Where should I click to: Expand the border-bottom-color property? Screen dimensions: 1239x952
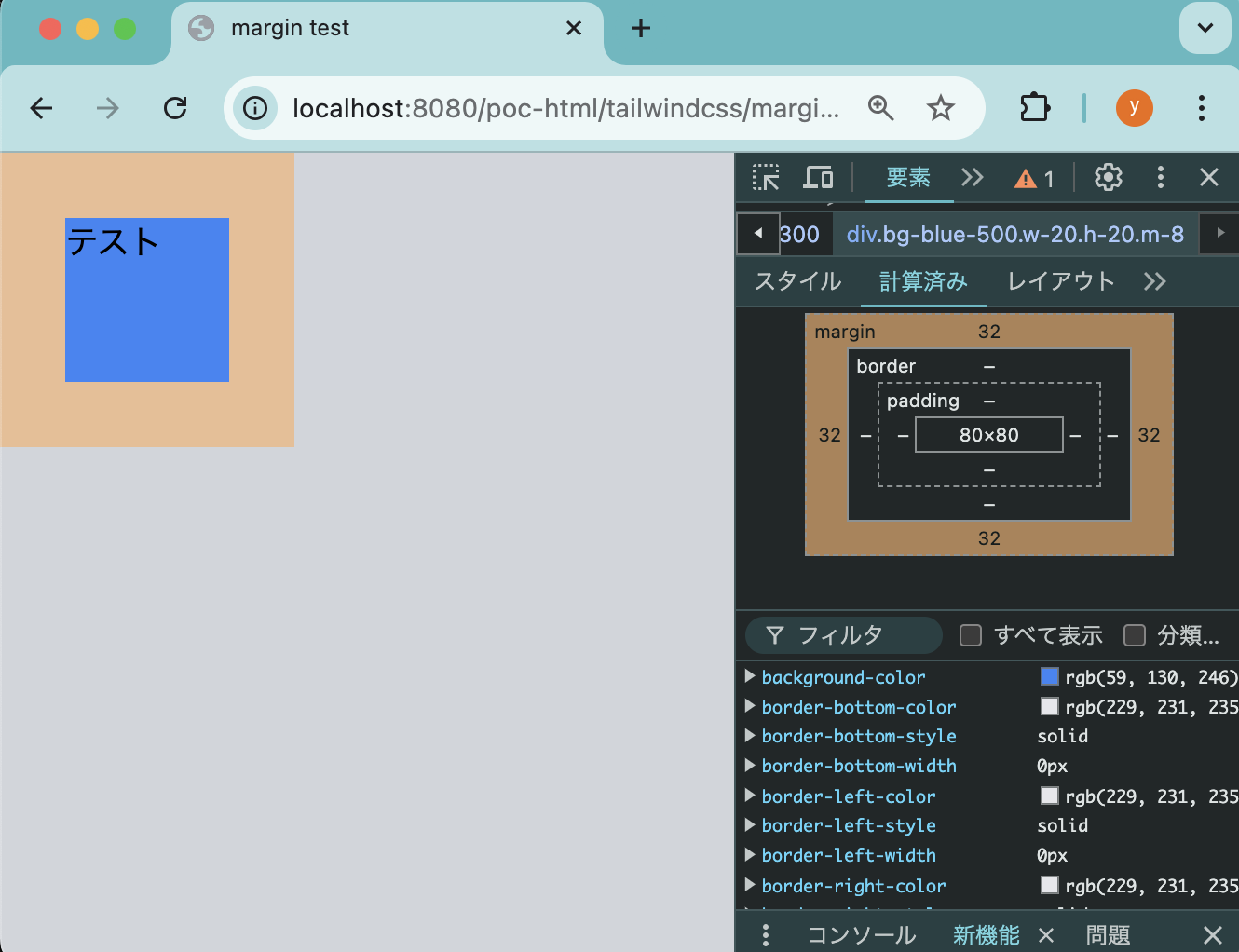[750, 706]
